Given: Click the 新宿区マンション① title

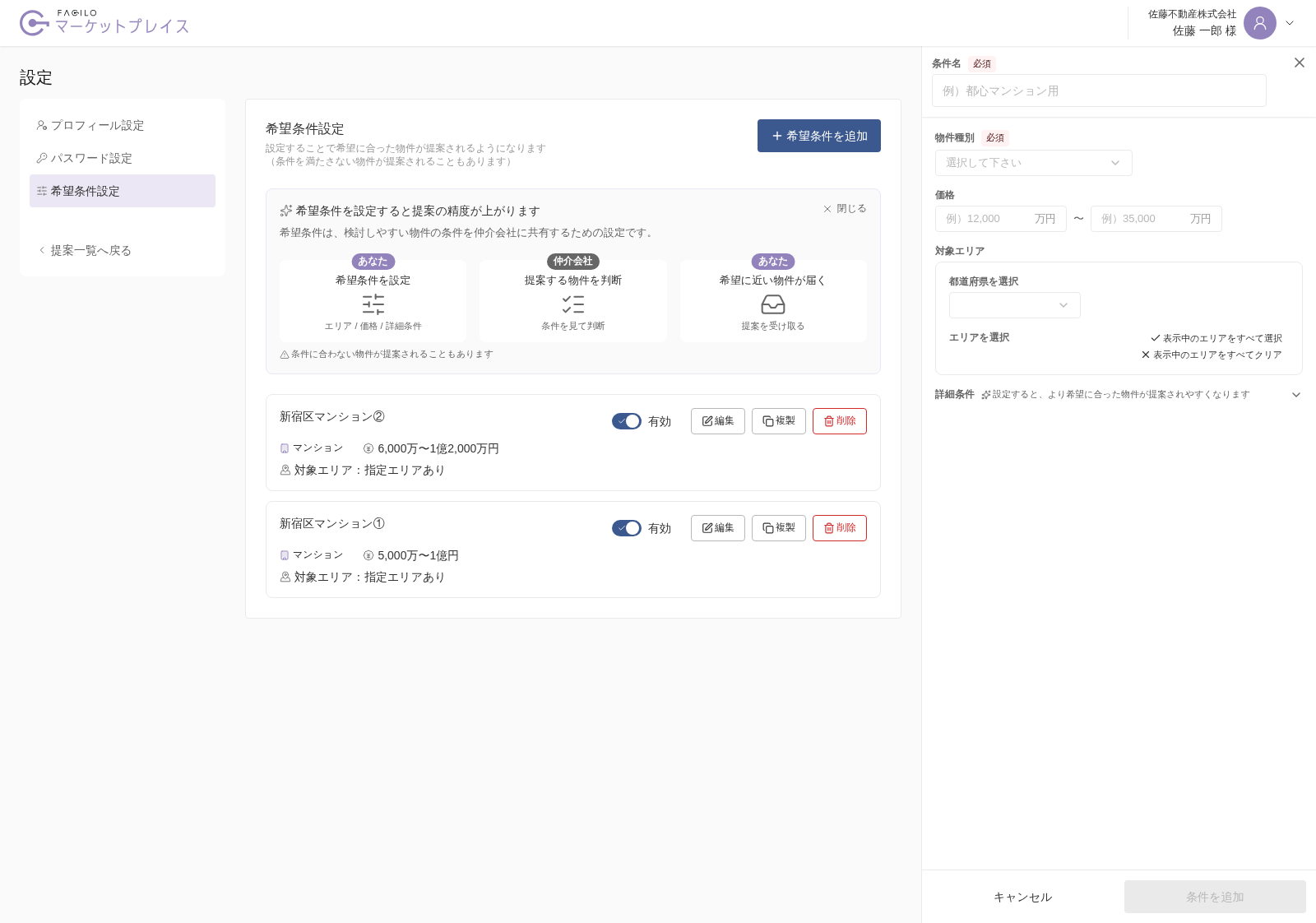Looking at the screenshot, I should (332, 523).
